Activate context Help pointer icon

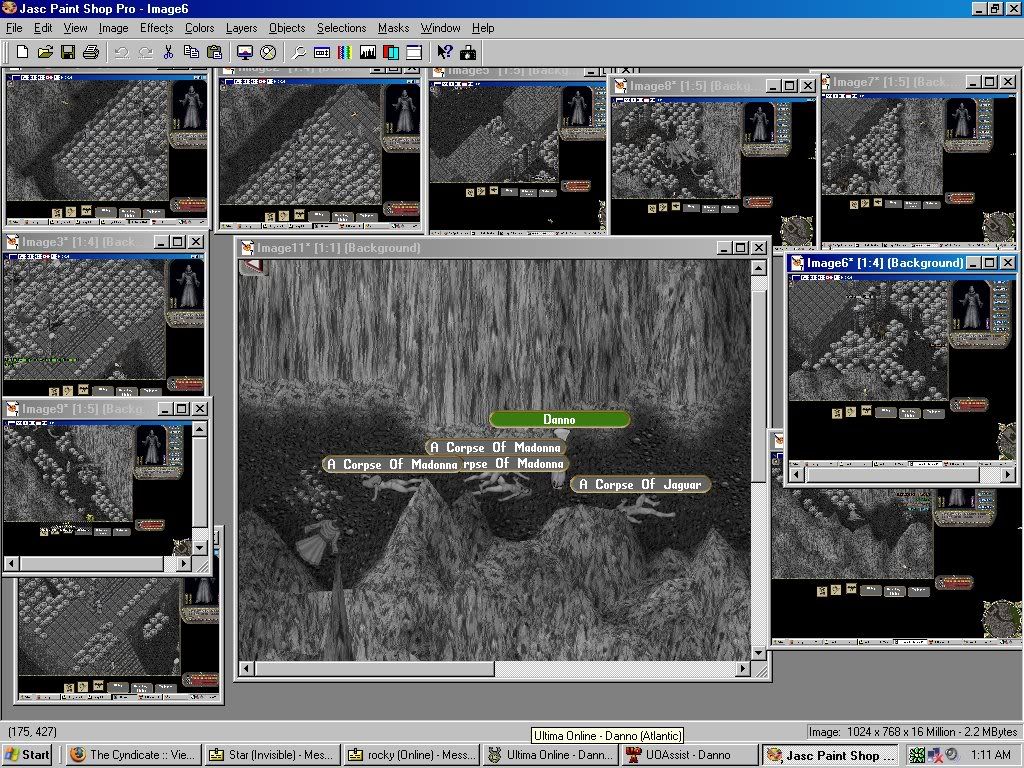coord(445,52)
